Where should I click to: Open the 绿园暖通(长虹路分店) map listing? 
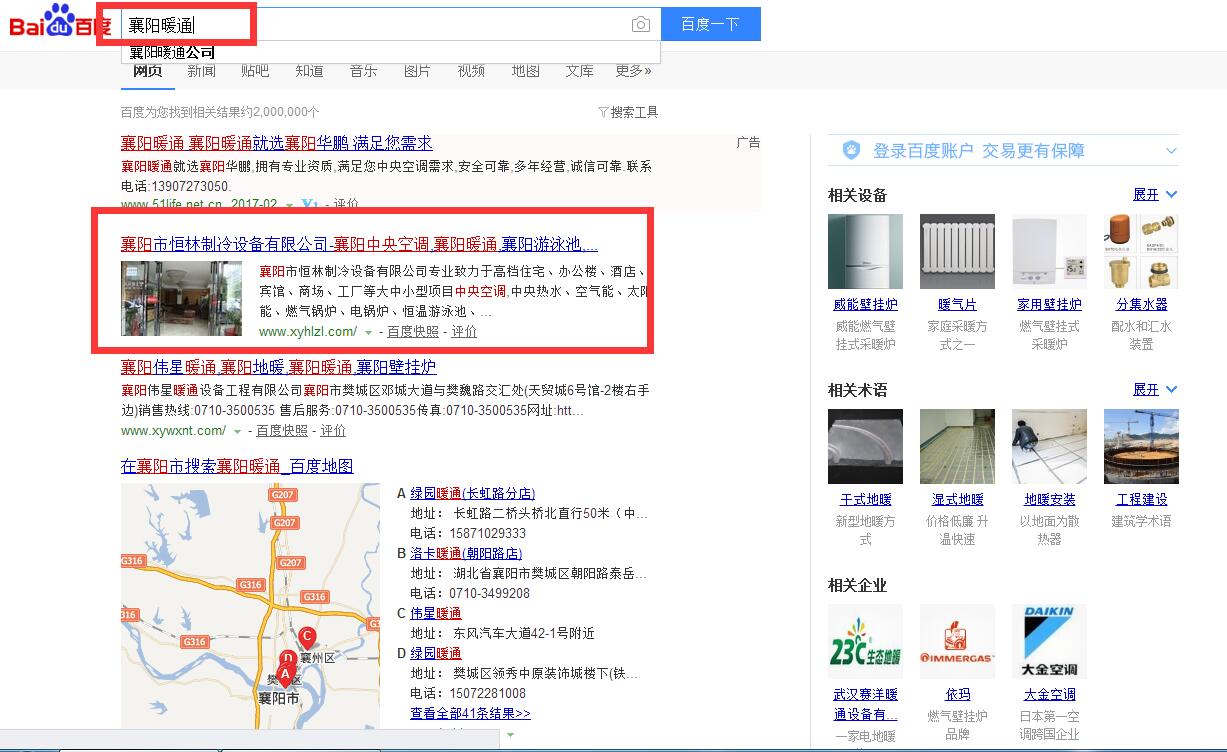(472, 493)
